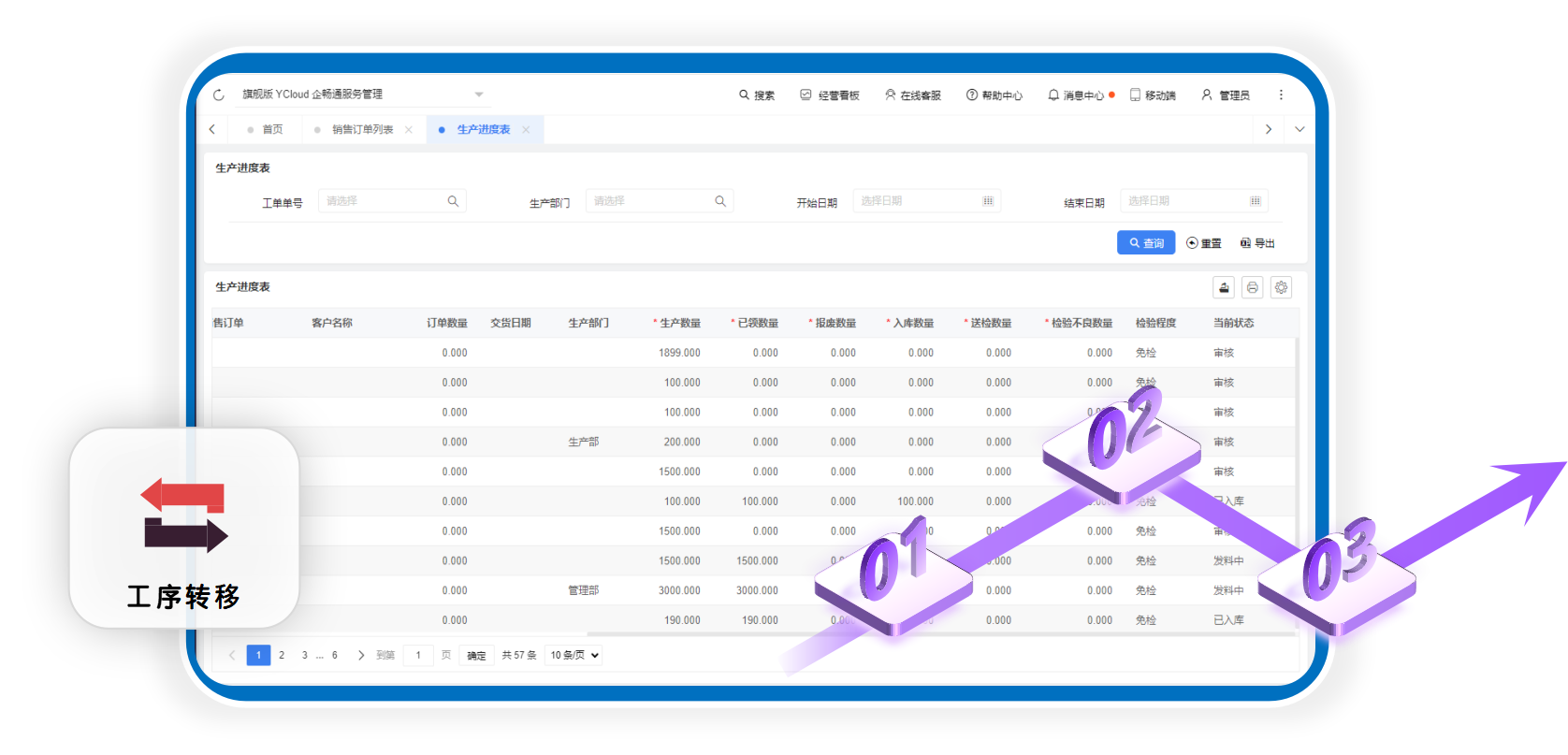Click the 移动端 mobile icon
Viewport: 1568px width, 755px height.
click(x=1152, y=95)
